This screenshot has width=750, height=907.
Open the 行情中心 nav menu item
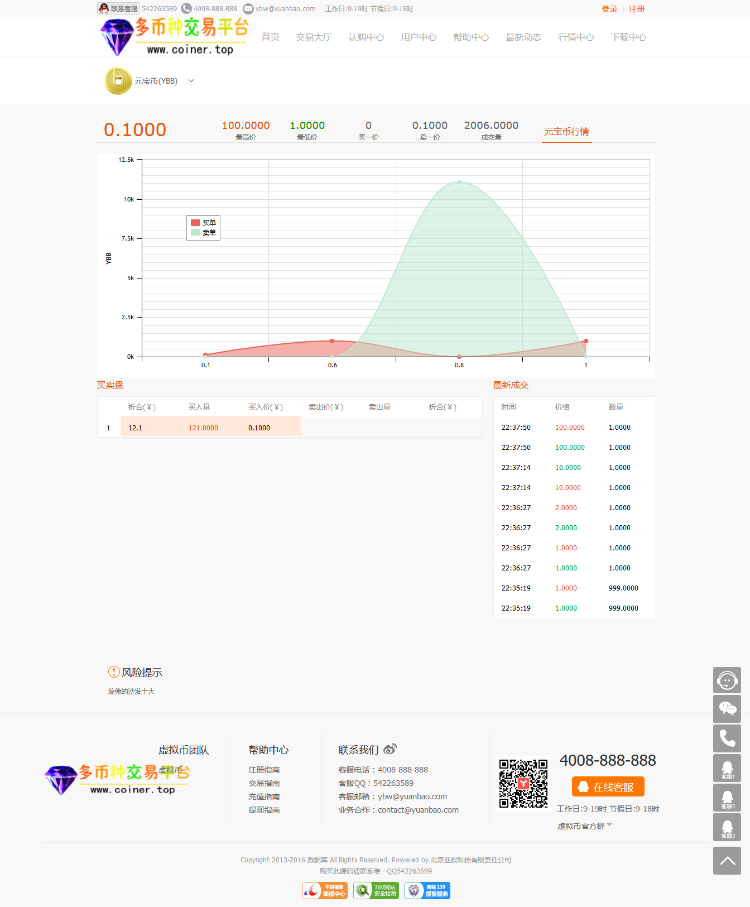[x=576, y=37]
